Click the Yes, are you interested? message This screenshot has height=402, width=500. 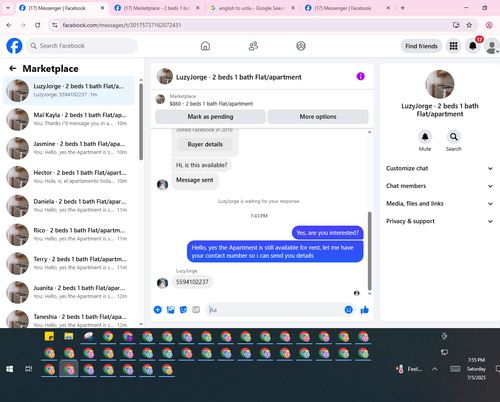coord(328,233)
